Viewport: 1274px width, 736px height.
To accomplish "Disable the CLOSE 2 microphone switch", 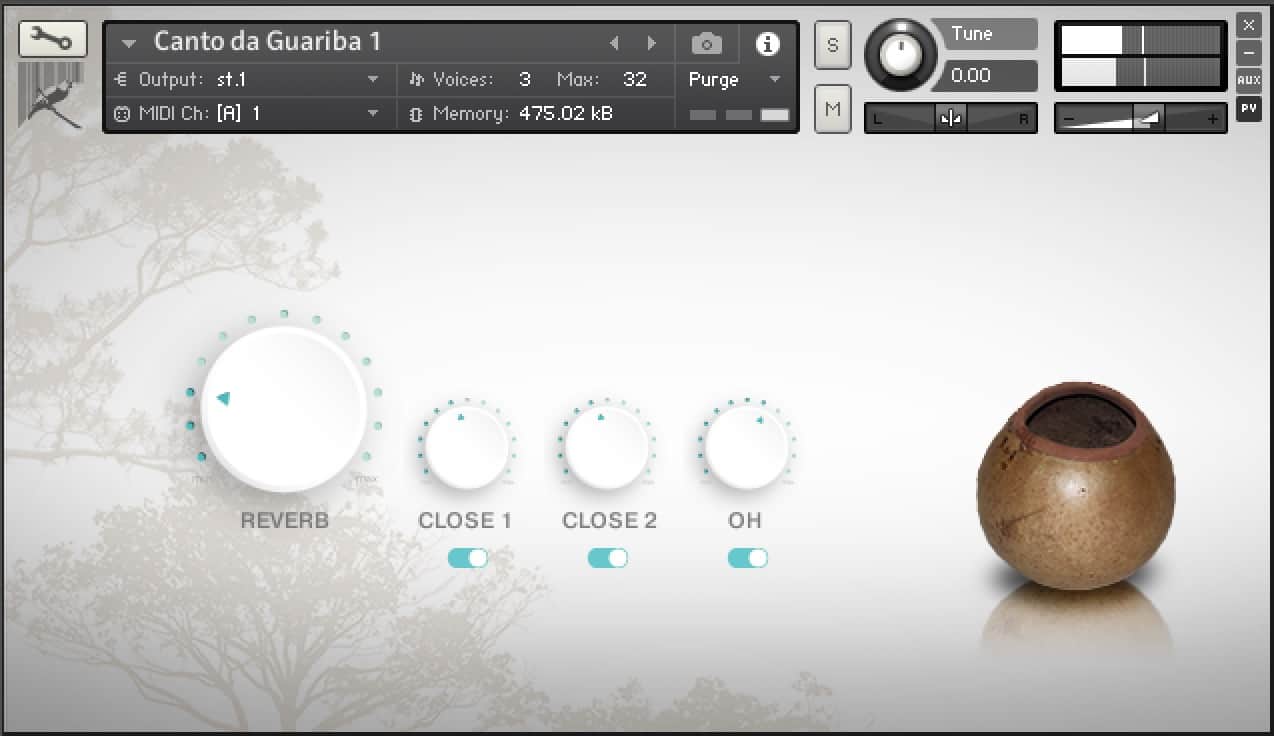I will pos(607,558).
